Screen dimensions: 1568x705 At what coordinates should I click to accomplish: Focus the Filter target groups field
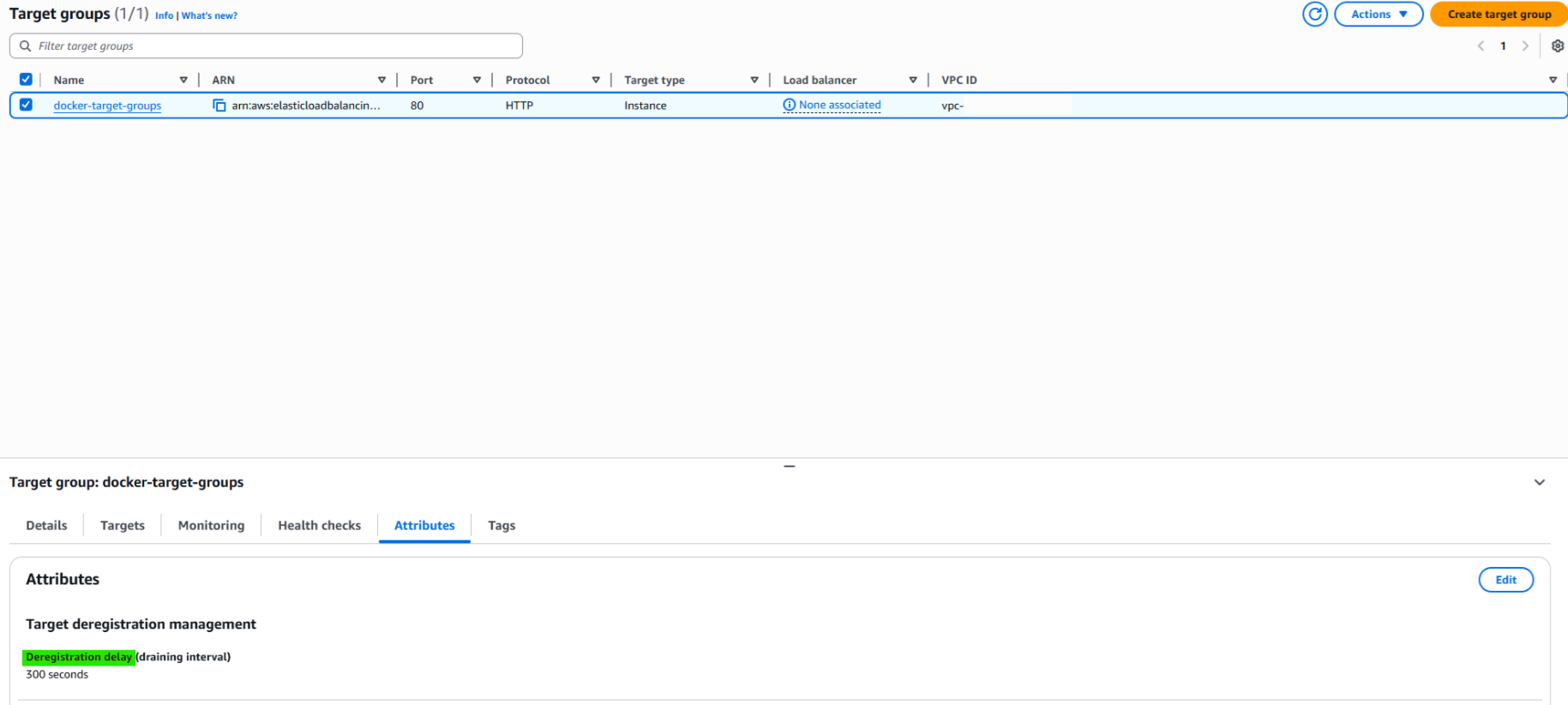click(266, 46)
